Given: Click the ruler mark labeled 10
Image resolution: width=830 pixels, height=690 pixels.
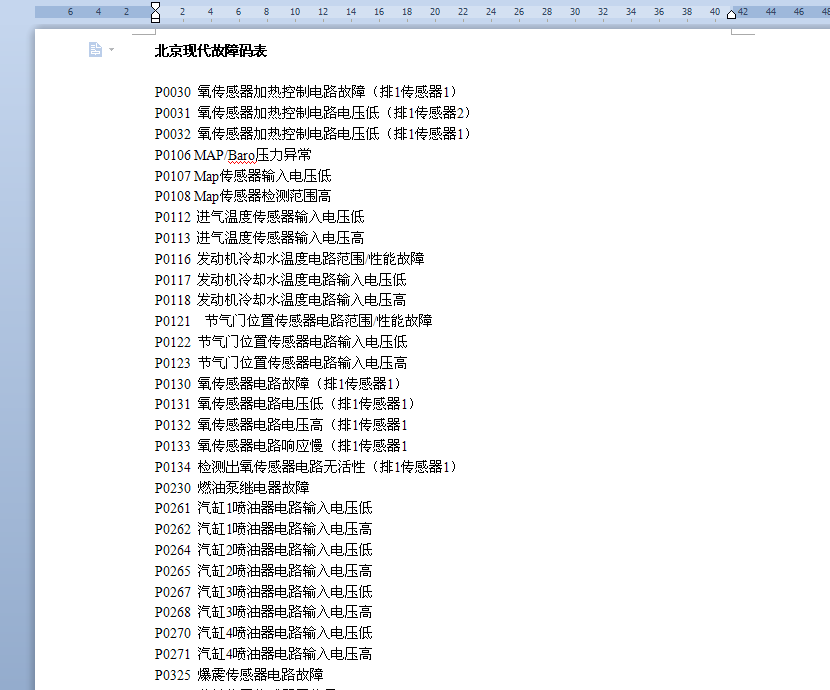Looking at the screenshot, I should tap(295, 12).
